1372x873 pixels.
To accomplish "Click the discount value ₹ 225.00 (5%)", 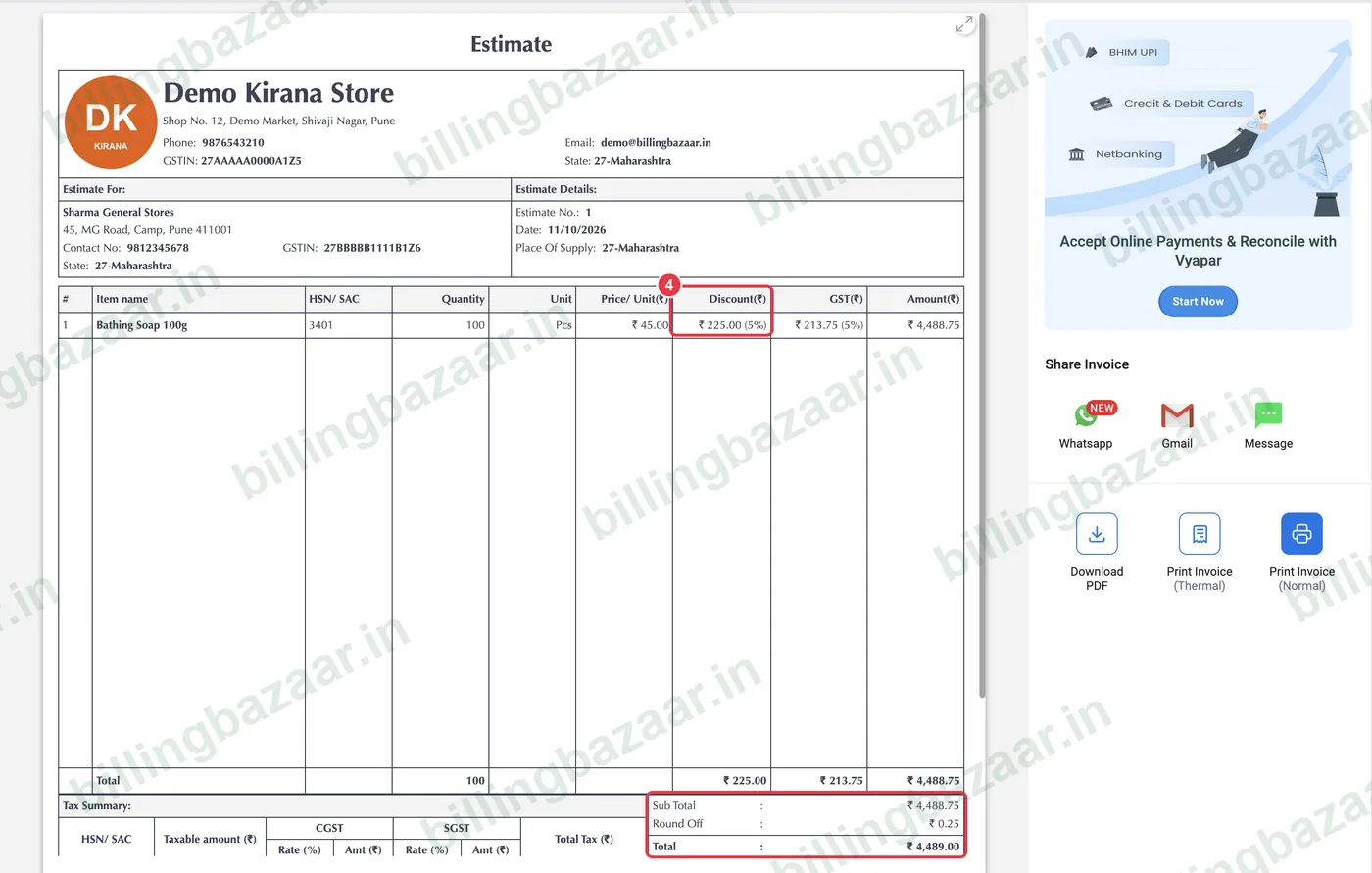I will pos(732,325).
